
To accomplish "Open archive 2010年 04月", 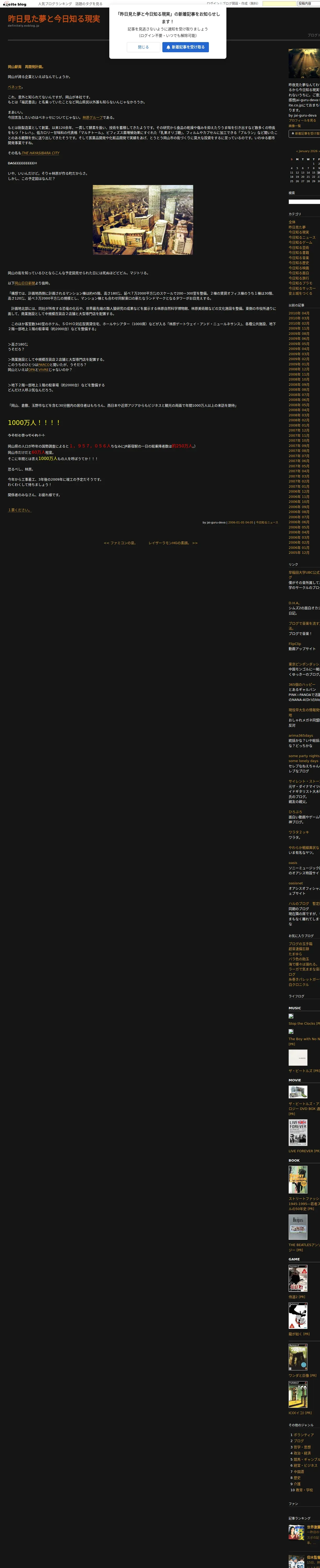I will 299,314.
